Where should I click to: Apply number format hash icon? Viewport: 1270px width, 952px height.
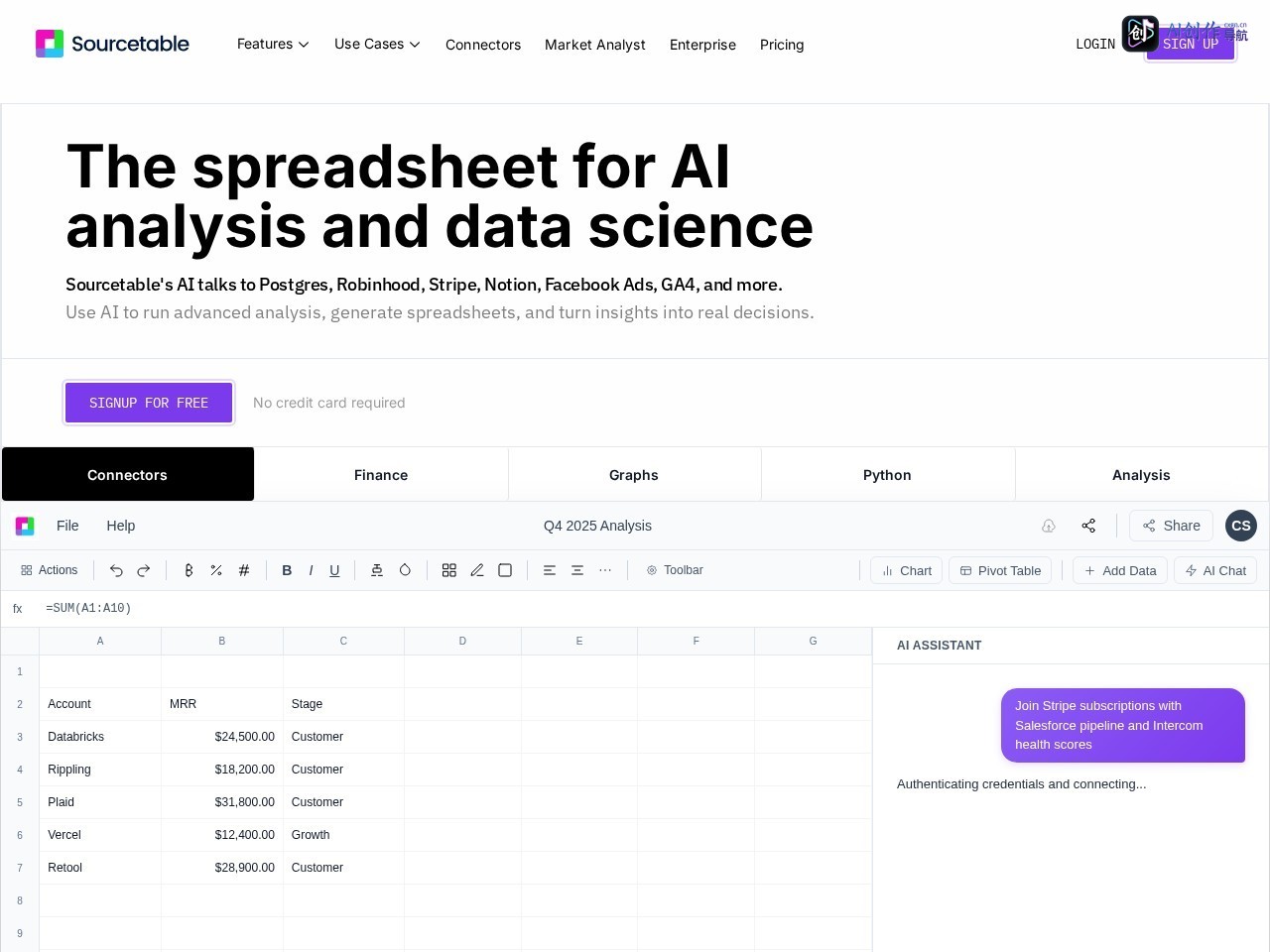tap(244, 570)
